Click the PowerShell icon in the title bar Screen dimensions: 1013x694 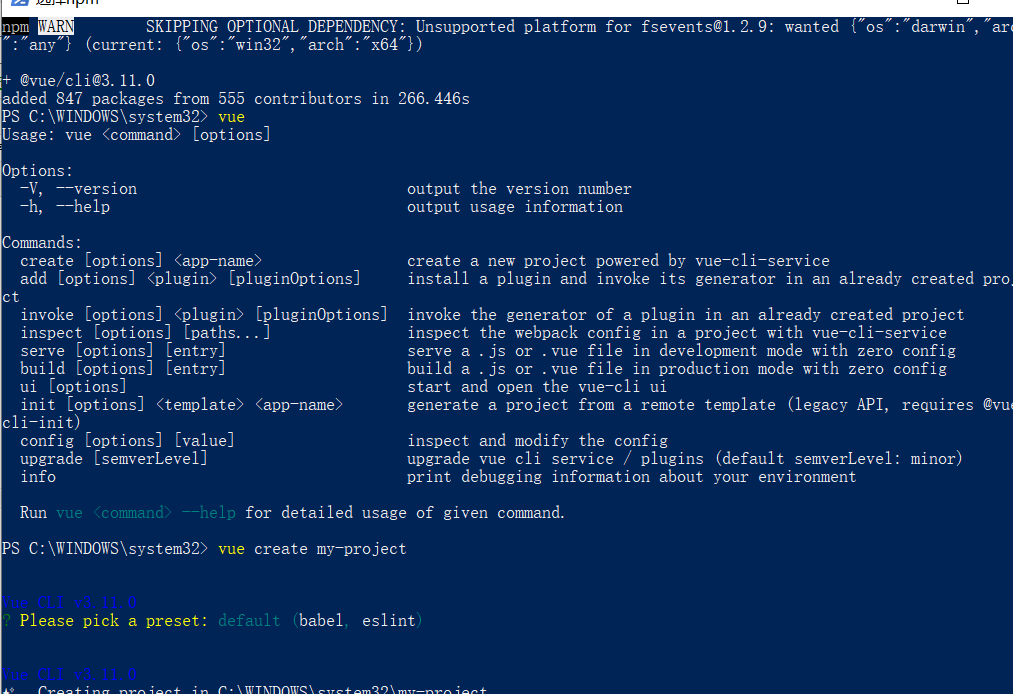coord(19,2)
